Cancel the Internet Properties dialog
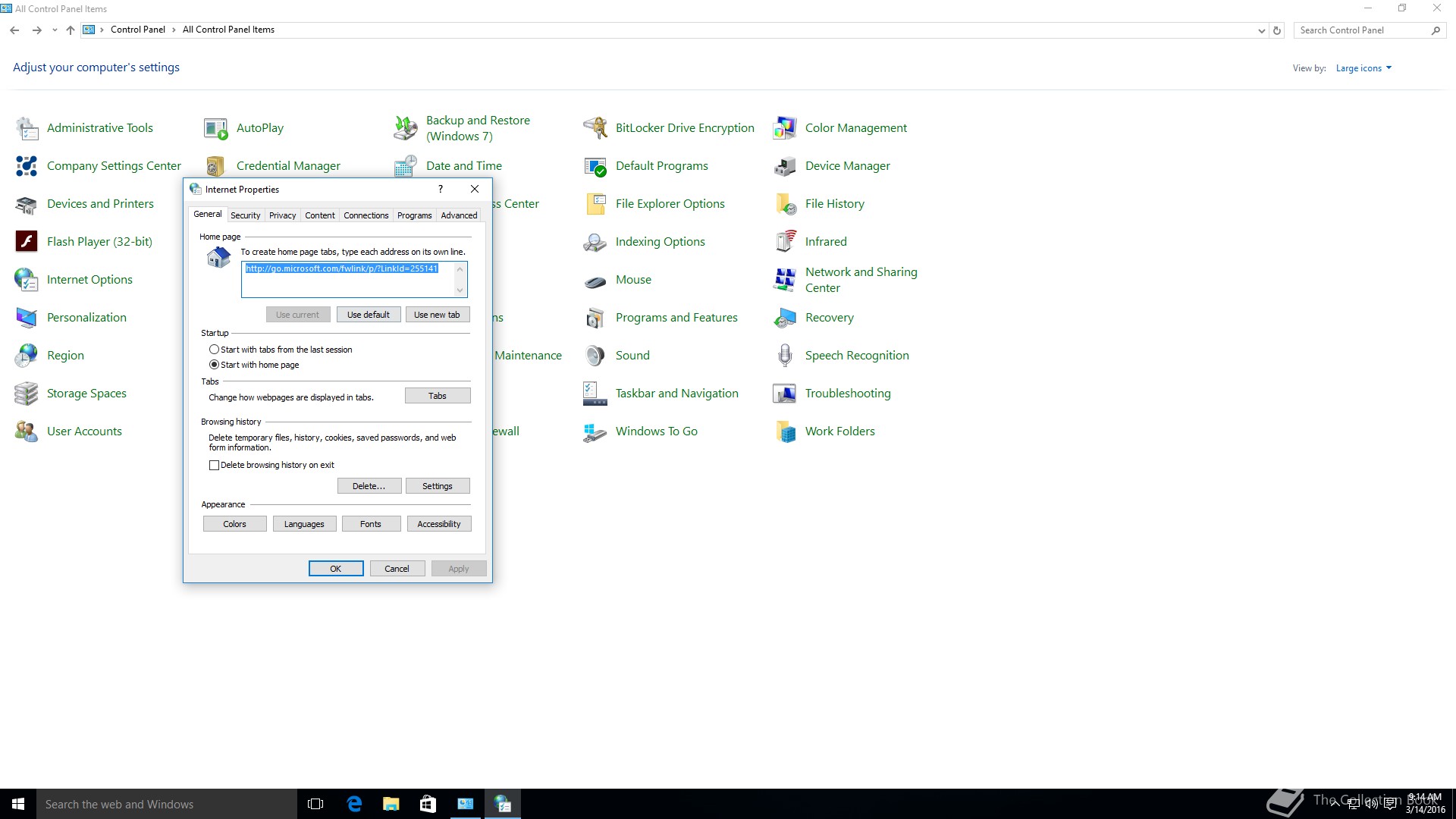This screenshot has height=819, width=1456. click(x=397, y=569)
